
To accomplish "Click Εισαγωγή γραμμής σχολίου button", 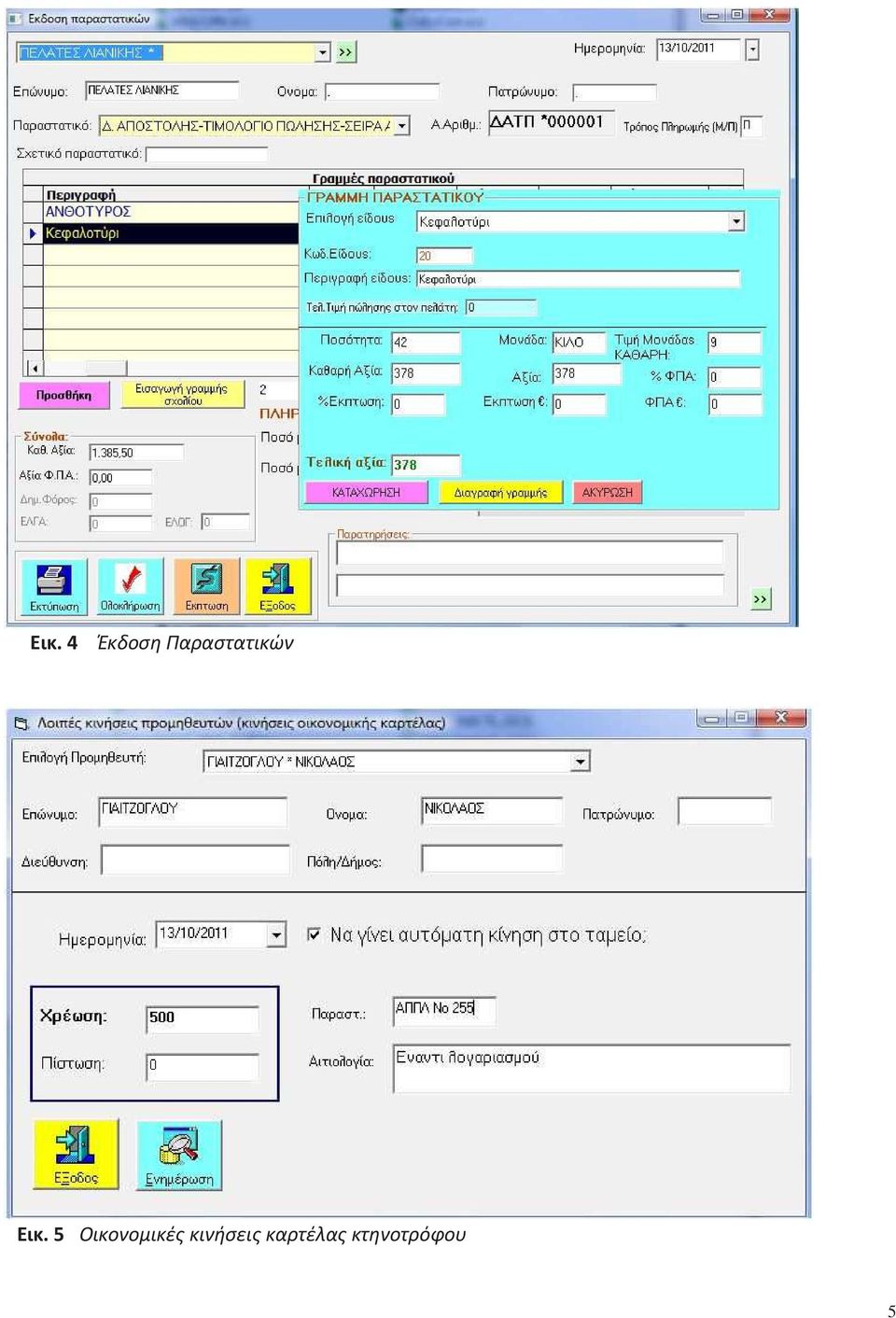I will [x=182, y=395].
